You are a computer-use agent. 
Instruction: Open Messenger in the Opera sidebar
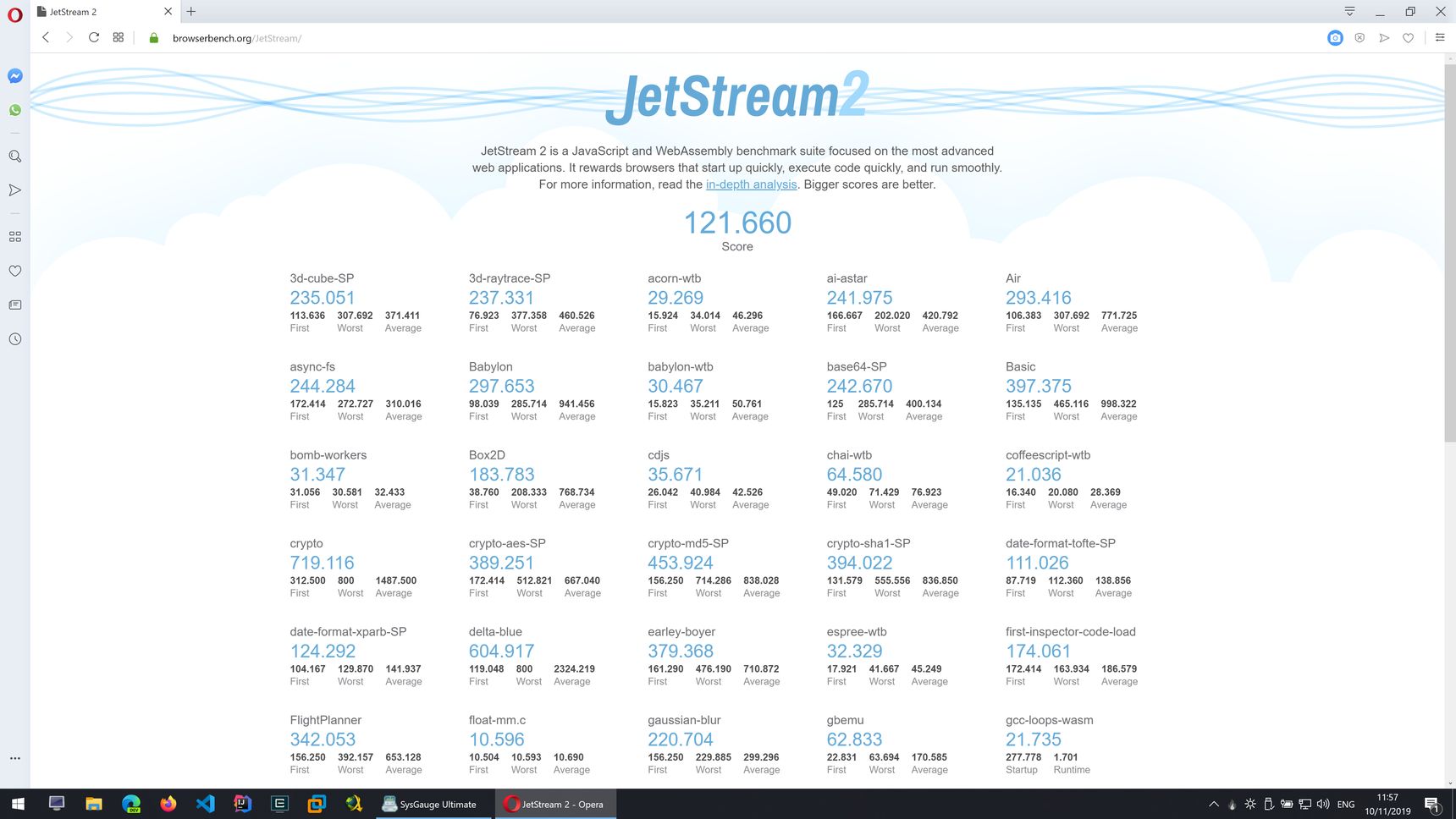coord(14,76)
